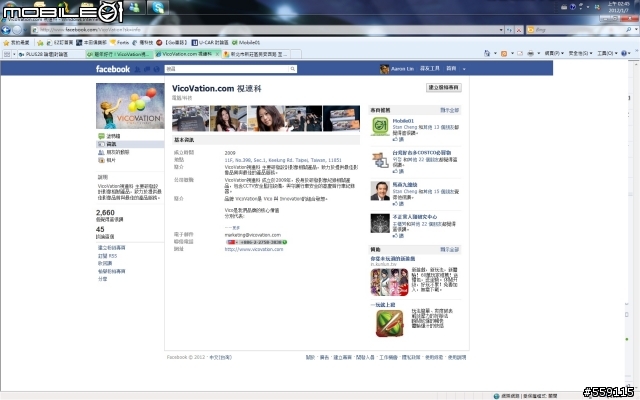640x400 pixels.
Task: Click the Wall speech bubble icon in sidebar
Action: click(101, 136)
